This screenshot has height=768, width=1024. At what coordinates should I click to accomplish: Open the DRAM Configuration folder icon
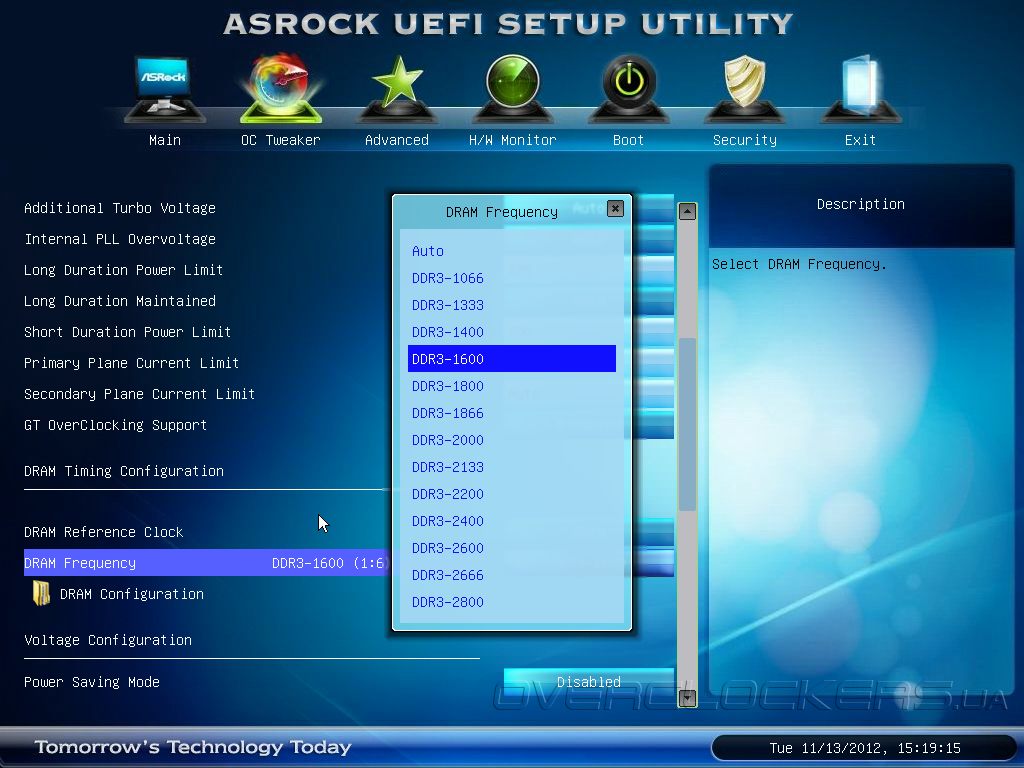coord(42,594)
